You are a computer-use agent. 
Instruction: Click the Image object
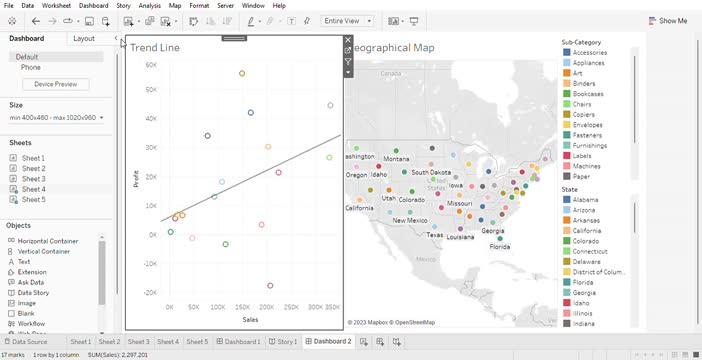point(26,303)
